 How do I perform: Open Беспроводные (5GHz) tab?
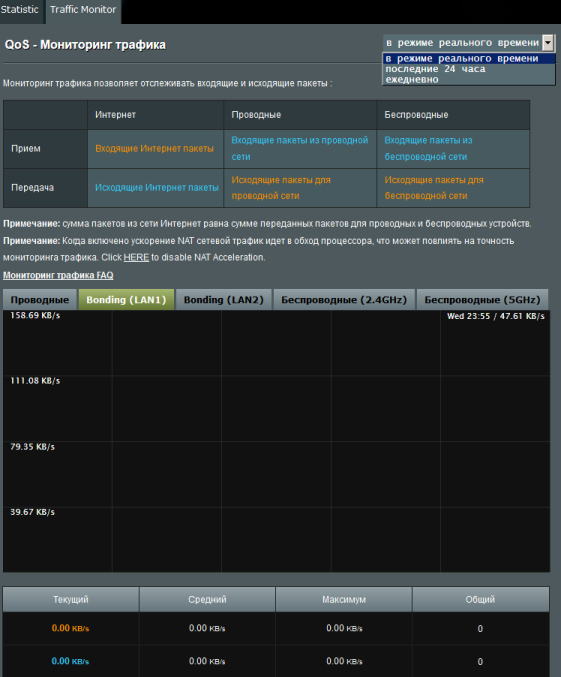tap(482, 300)
